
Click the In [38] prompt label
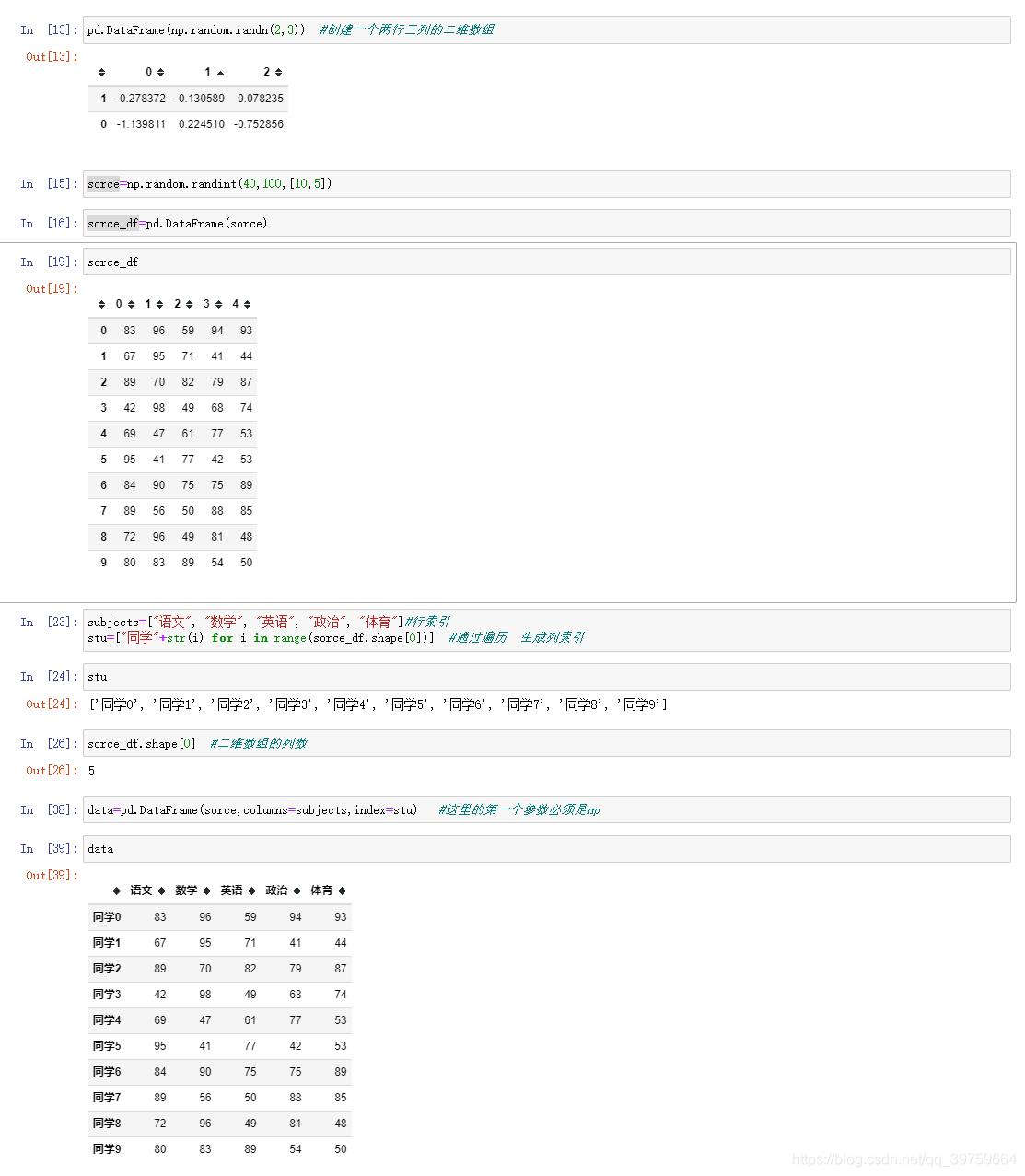tap(50, 810)
